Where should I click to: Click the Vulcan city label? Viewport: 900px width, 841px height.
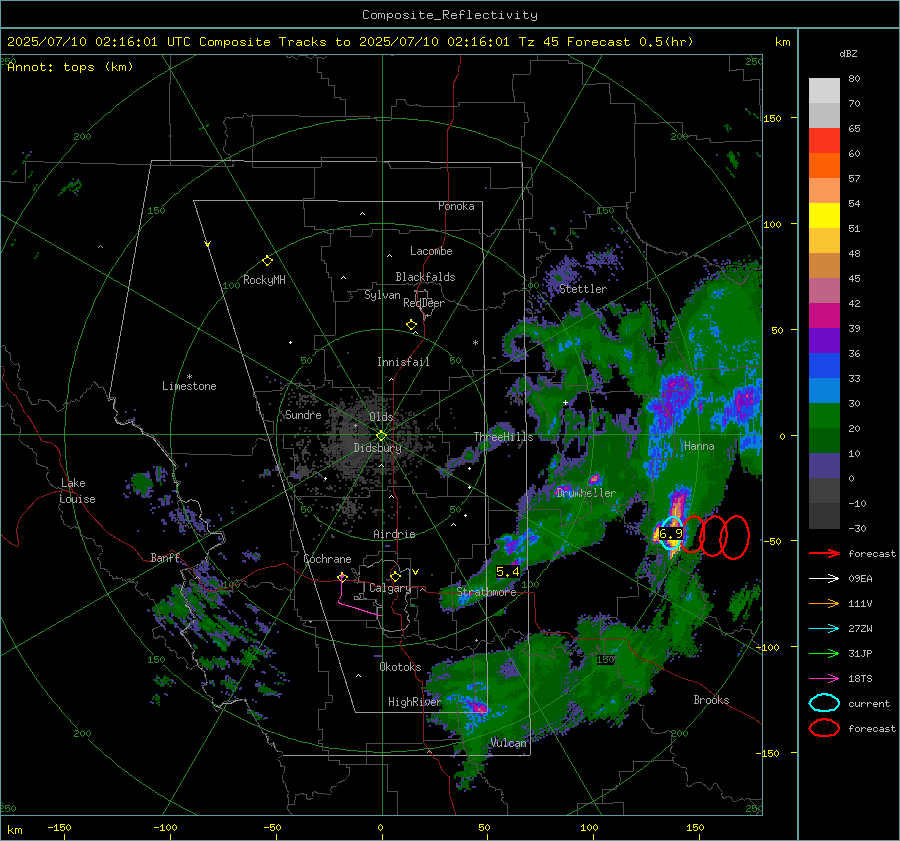[x=509, y=743]
